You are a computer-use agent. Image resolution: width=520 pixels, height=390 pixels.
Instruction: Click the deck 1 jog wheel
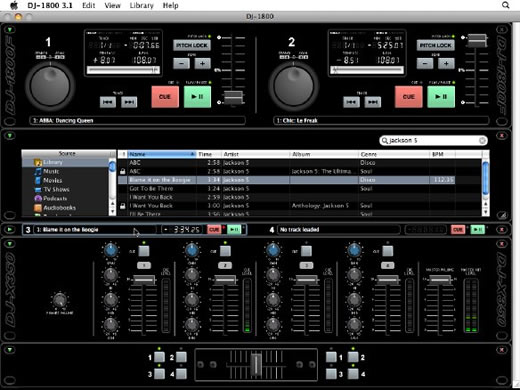(50, 86)
